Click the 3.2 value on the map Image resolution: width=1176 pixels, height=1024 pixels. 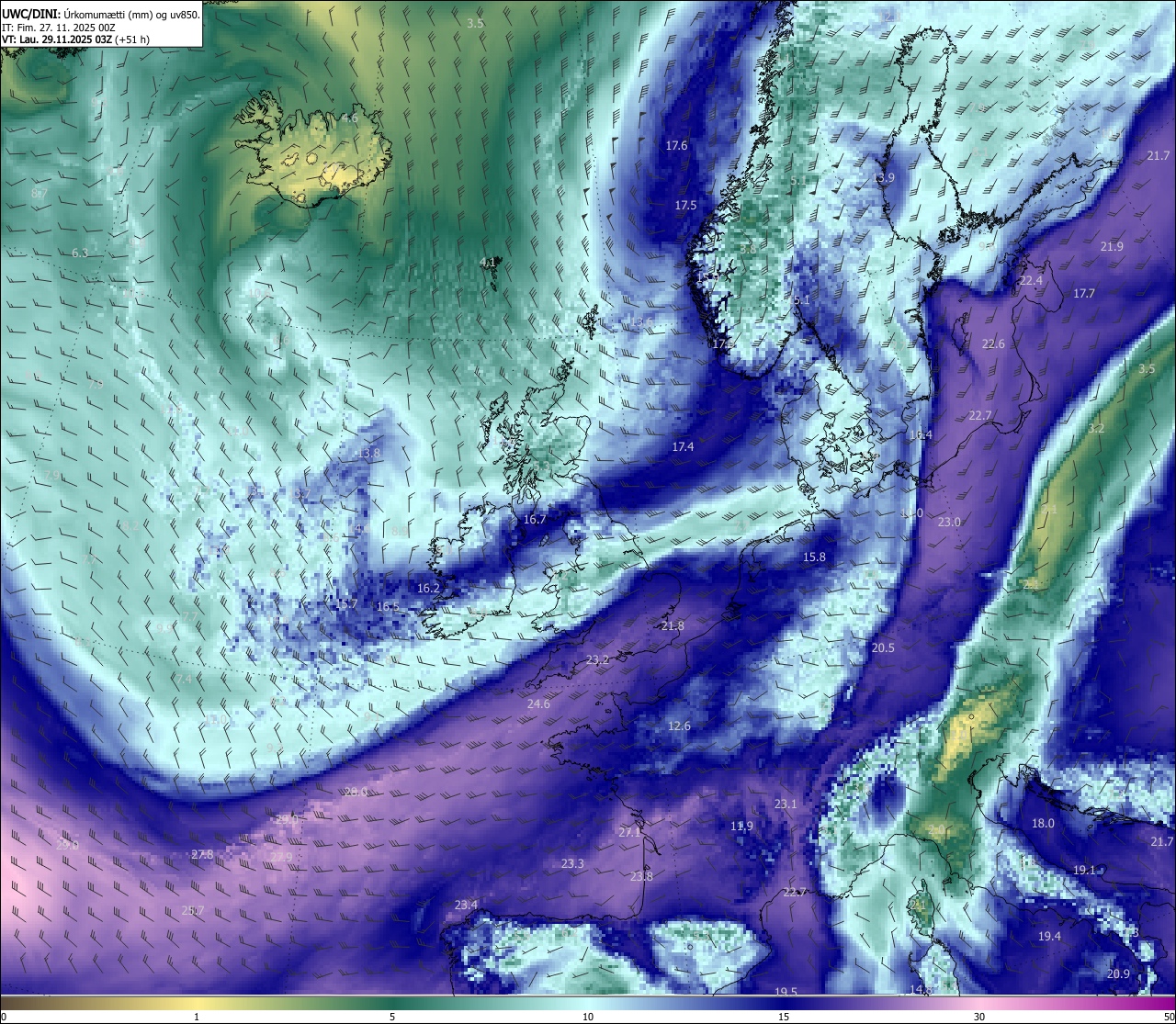1096,429
